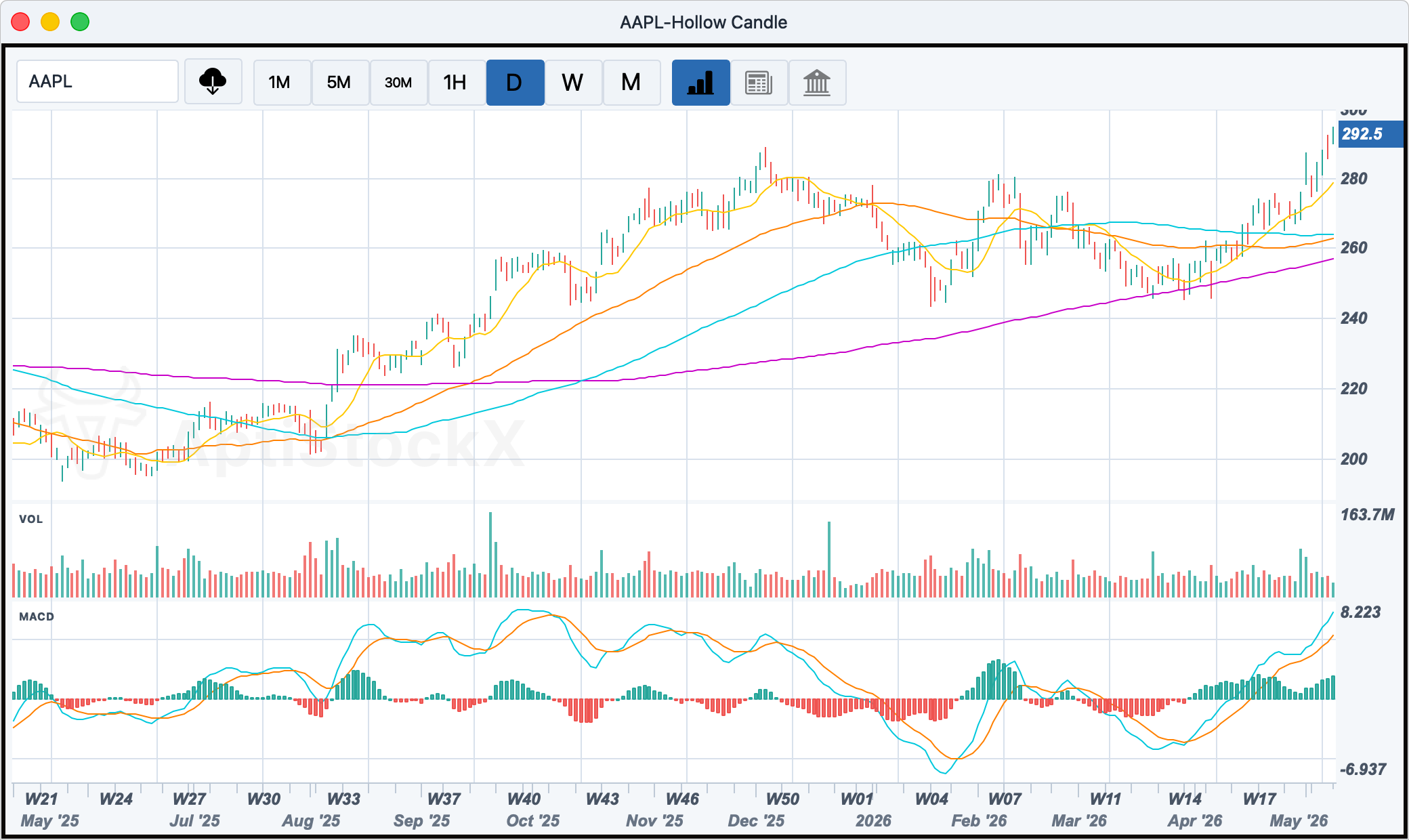Click the W21 May '25 time axis label
This screenshot has height=840, width=1409.
coord(49,810)
